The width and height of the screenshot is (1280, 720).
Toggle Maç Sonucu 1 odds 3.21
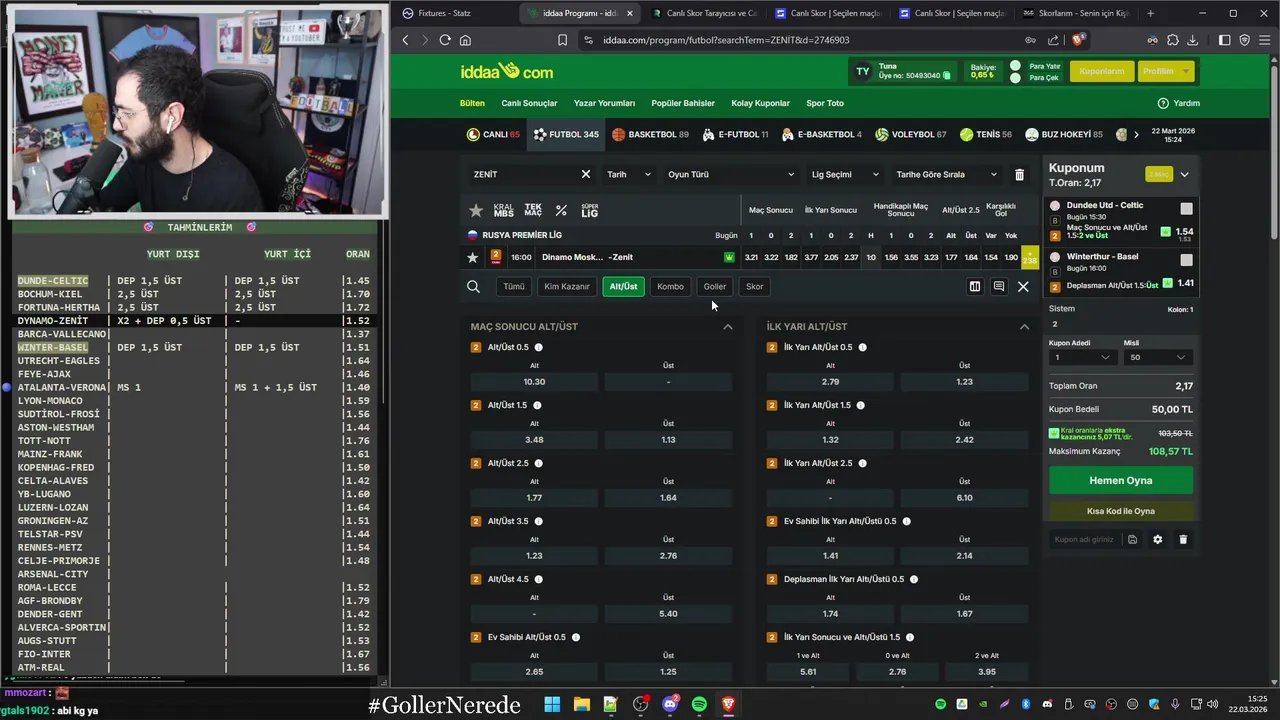click(751, 257)
